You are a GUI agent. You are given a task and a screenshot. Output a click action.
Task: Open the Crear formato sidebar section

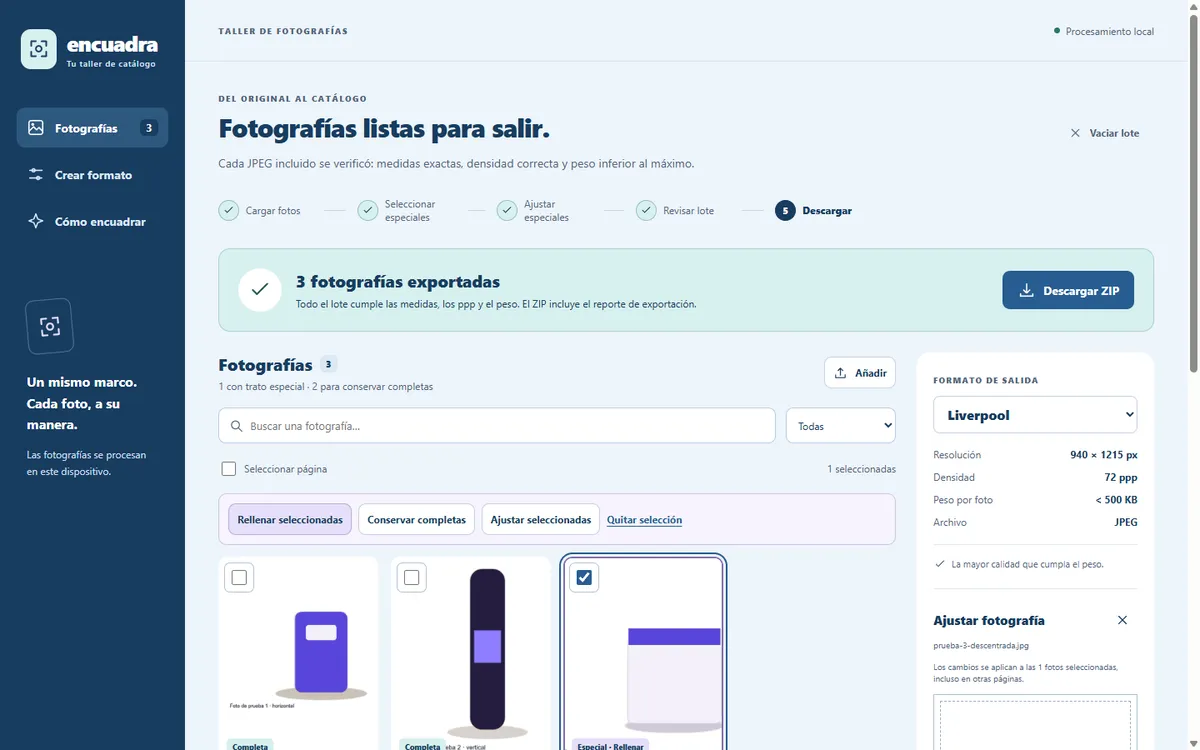(92, 175)
